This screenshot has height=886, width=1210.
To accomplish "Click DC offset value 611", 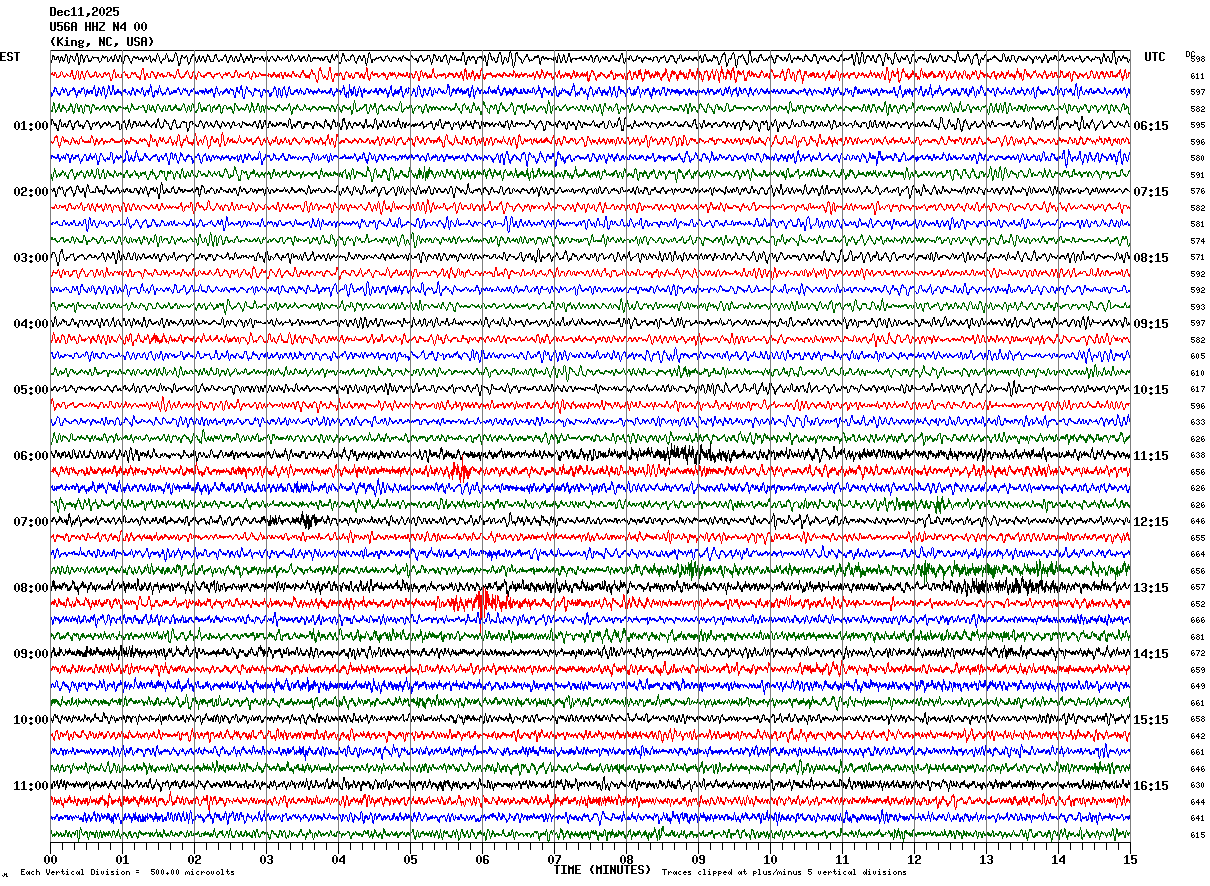I will tap(1197, 76).
